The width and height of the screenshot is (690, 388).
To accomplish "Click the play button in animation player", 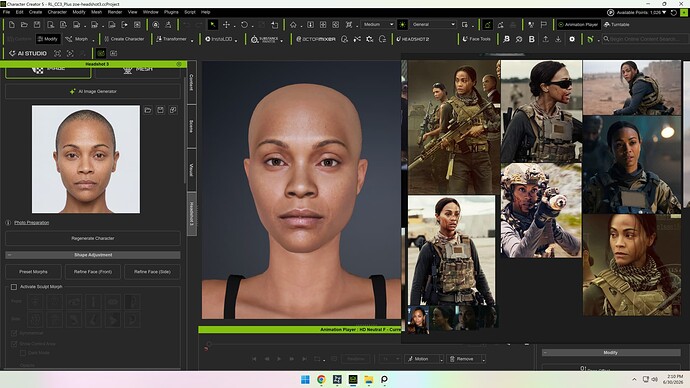I will [x=279, y=359].
